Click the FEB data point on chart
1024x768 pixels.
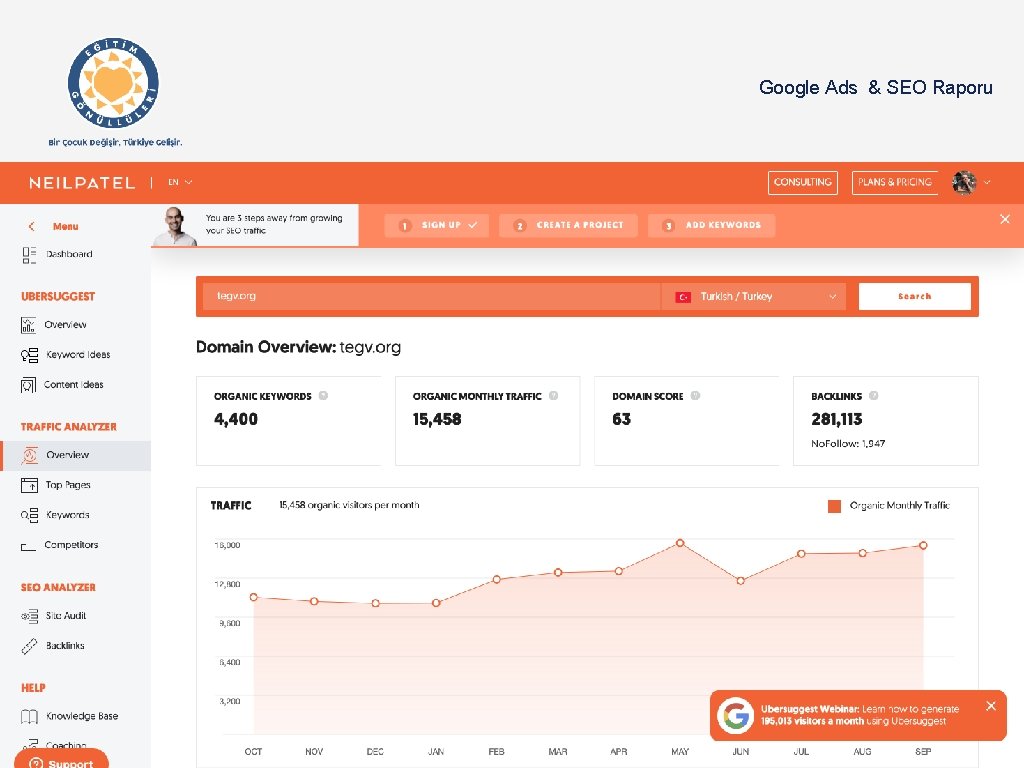click(x=496, y=579)
